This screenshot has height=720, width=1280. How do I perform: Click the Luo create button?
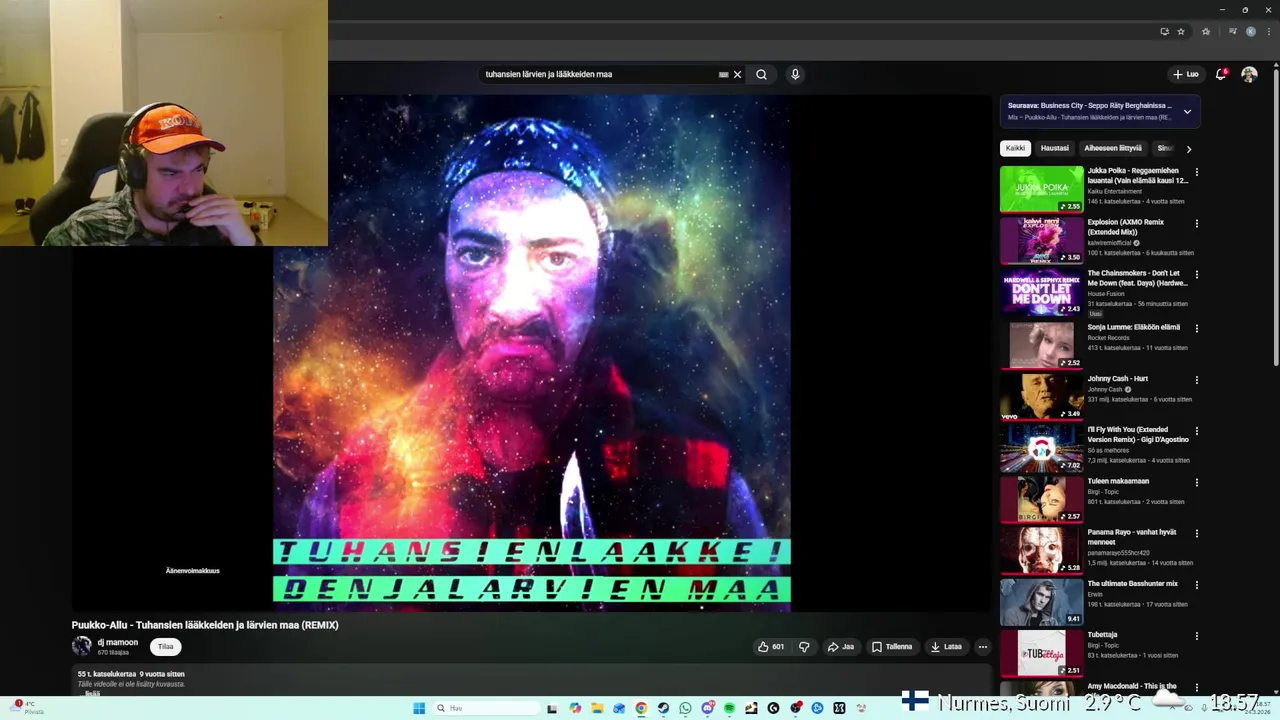click(x=1186, y=74)
